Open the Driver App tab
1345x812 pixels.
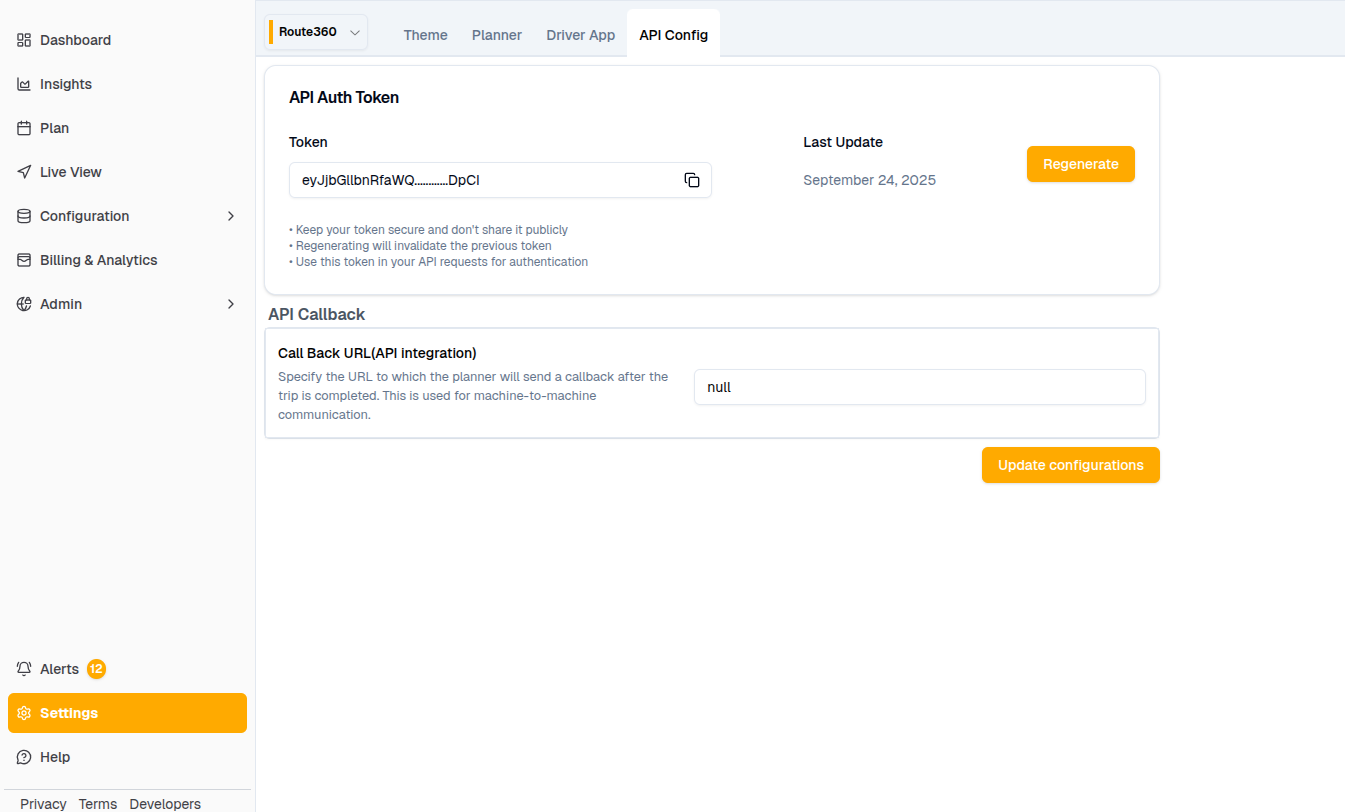[x=580, y=35]
